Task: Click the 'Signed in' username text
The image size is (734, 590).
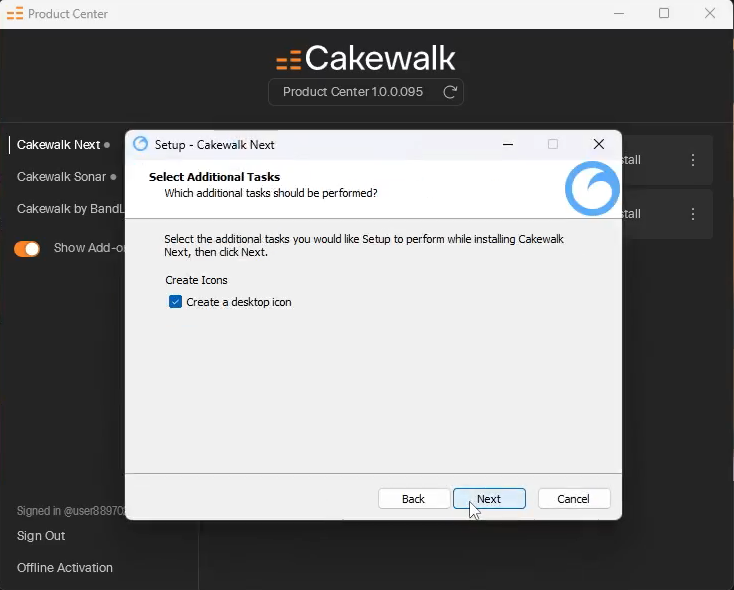Action: point(71,510)
